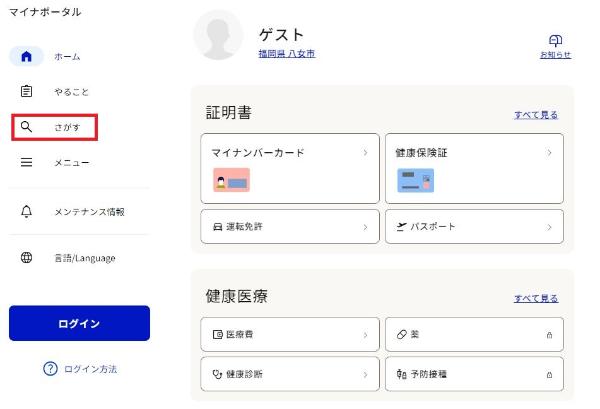Click the question mark ログイン方法 icon
Image resolution: width=600 pixels, height=409 pixels.
click(x=50, y=369)
